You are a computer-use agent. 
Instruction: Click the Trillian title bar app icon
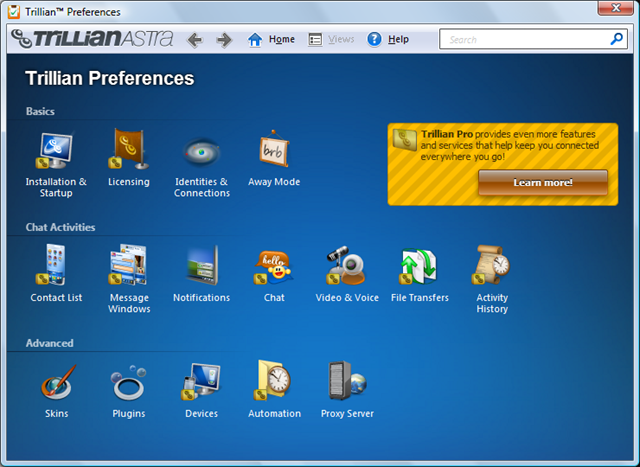tap(13, 11)
